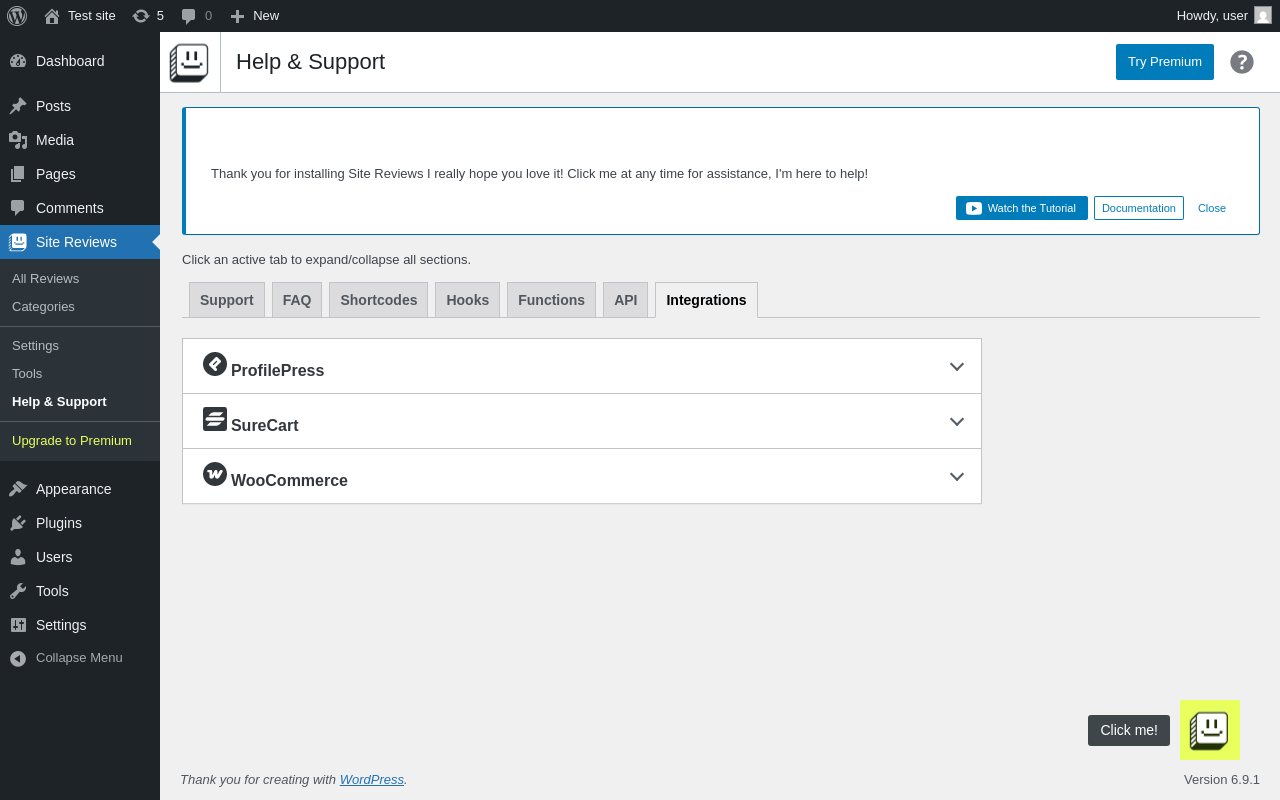
Task: Select the Hooks tab
Action: 467,300
